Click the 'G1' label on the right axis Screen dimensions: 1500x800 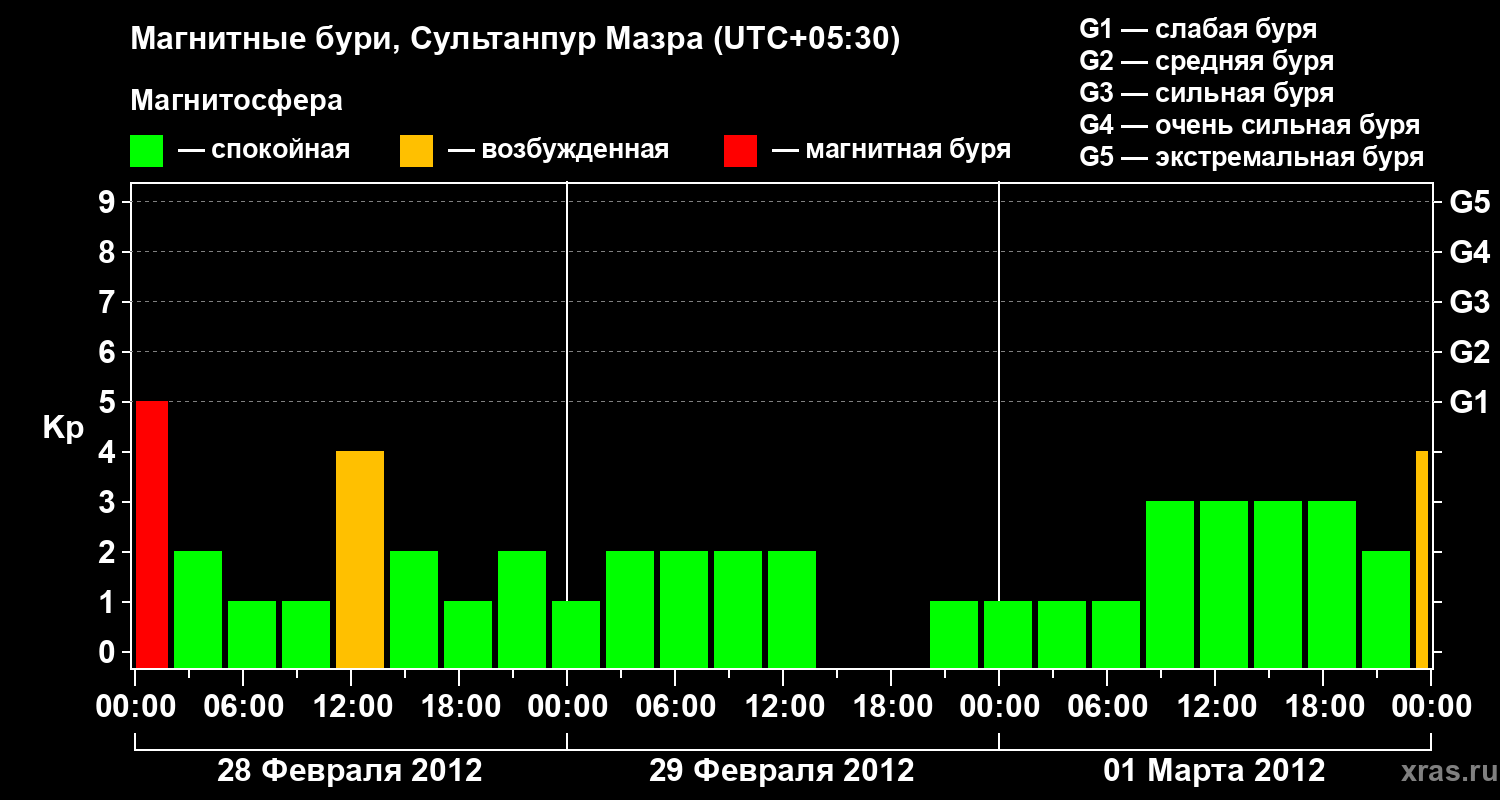1470,402
